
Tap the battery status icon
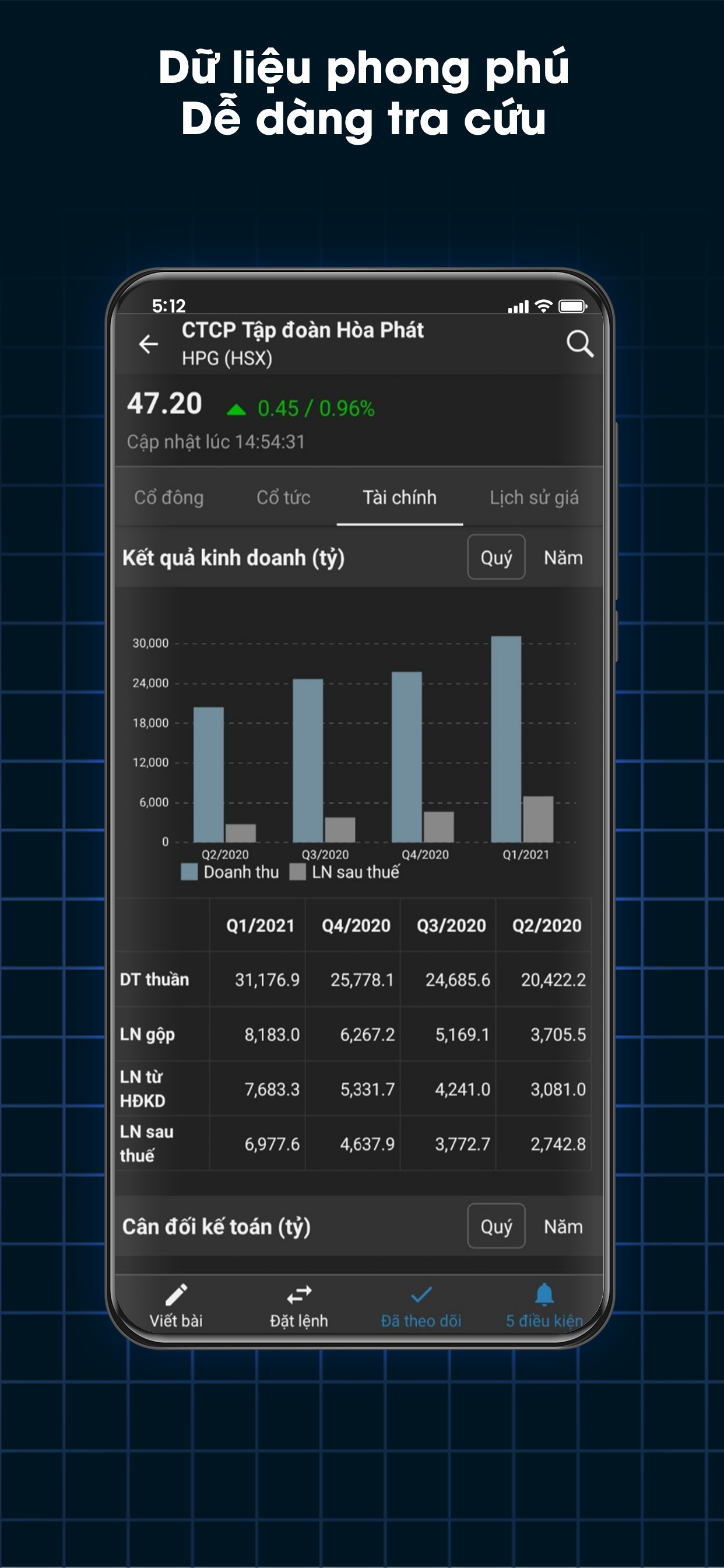[x=572, y=306]
